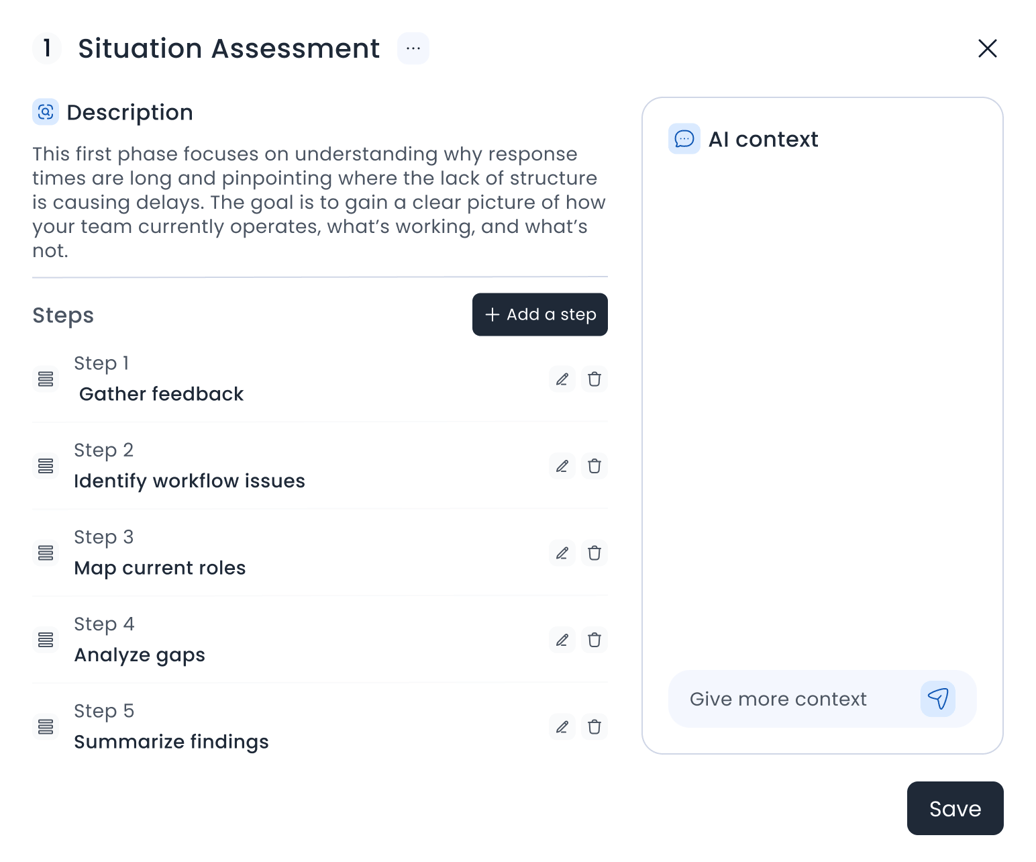
Task: Edit the Identify workflow issues step
Action: pos(562,466)
